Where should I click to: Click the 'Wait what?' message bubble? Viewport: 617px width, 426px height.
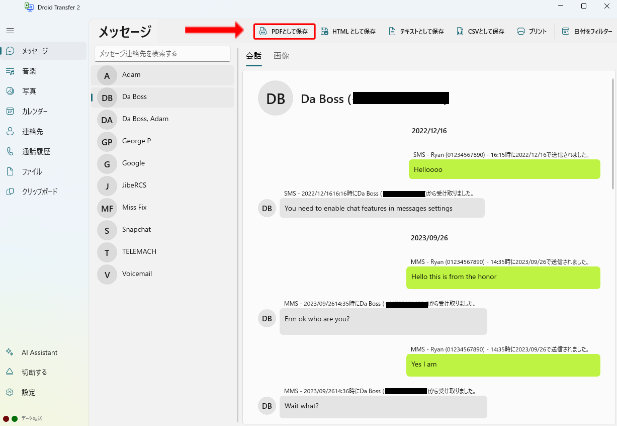[383, 406]
